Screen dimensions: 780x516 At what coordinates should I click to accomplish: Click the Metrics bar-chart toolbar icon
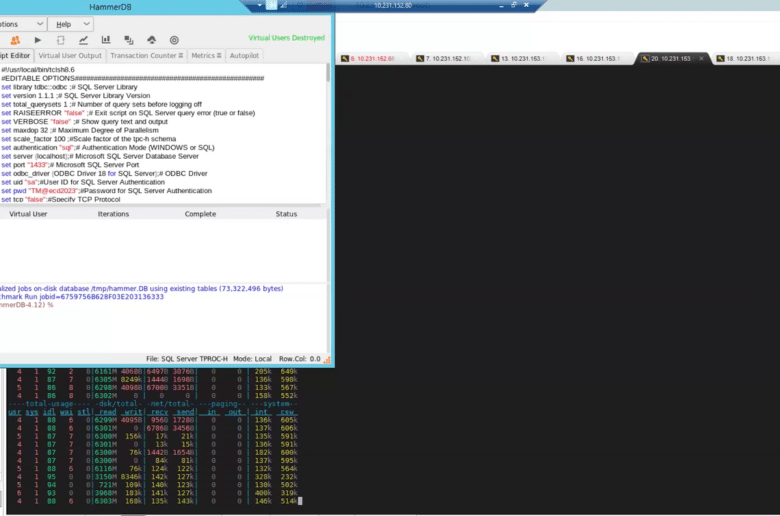pyautogui.click(x=106, y=40)
